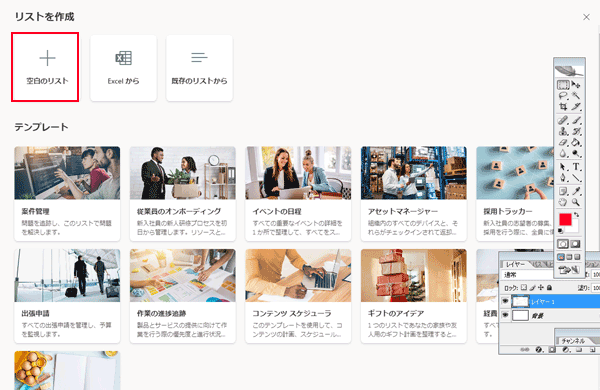Toggle lock image pixels brush icon
The image size is (600, 390).
tap(533, 287)
